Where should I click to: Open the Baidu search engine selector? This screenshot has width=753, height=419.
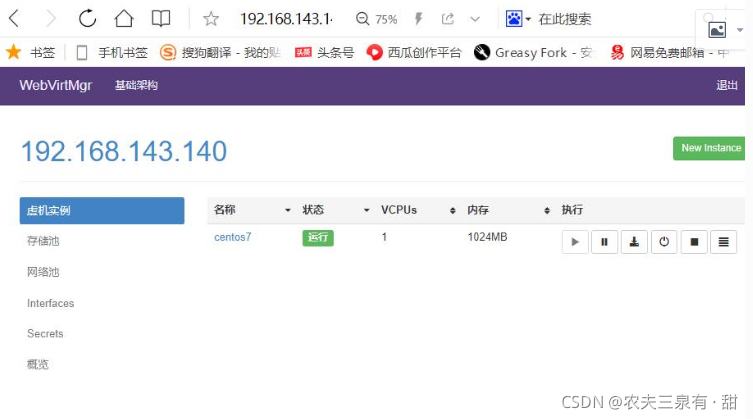[518, 19]
